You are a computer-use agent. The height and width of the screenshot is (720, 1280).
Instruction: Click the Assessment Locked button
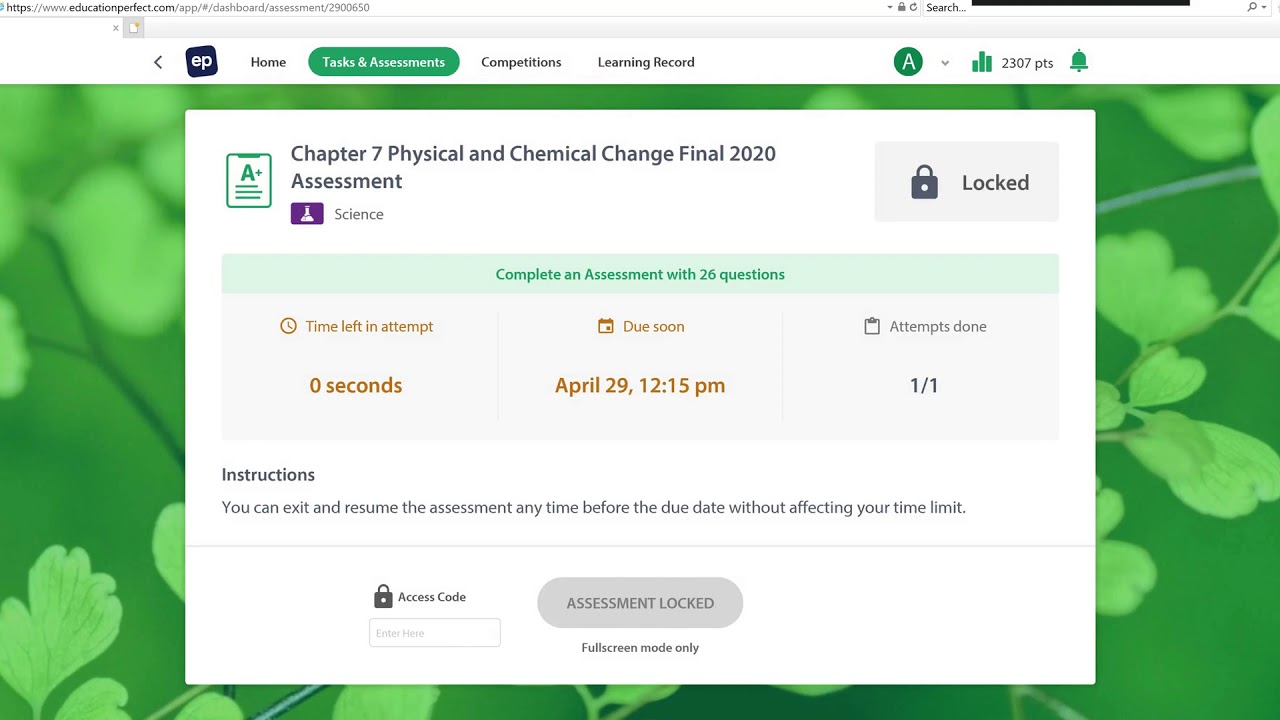640,603
